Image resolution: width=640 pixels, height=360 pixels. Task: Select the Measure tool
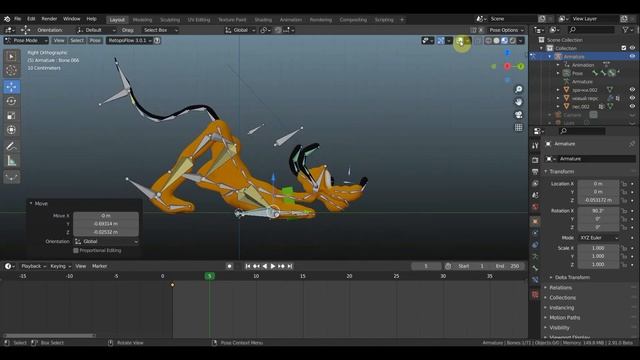11,161
